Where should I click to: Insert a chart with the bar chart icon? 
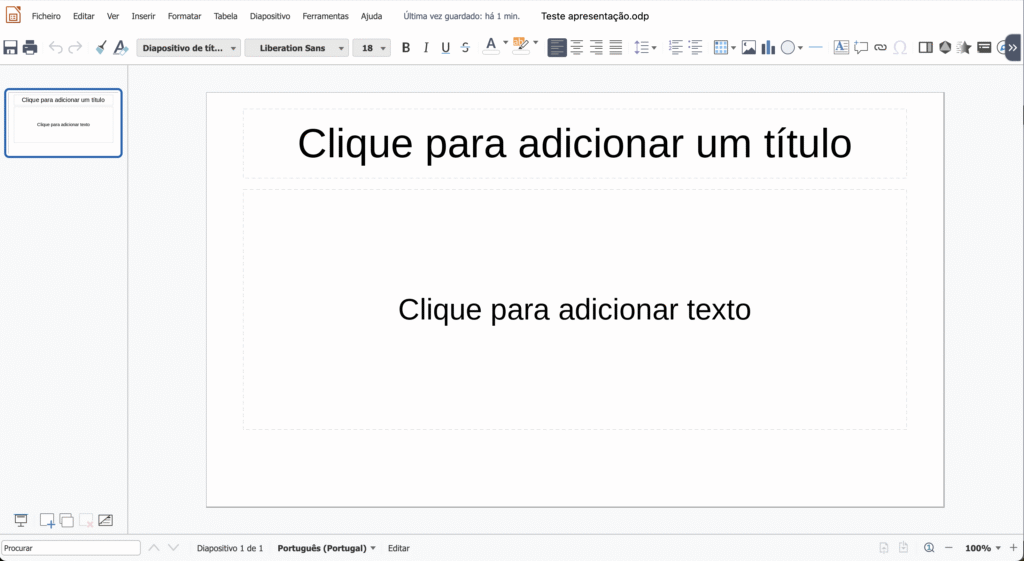(x=768, y=47)
